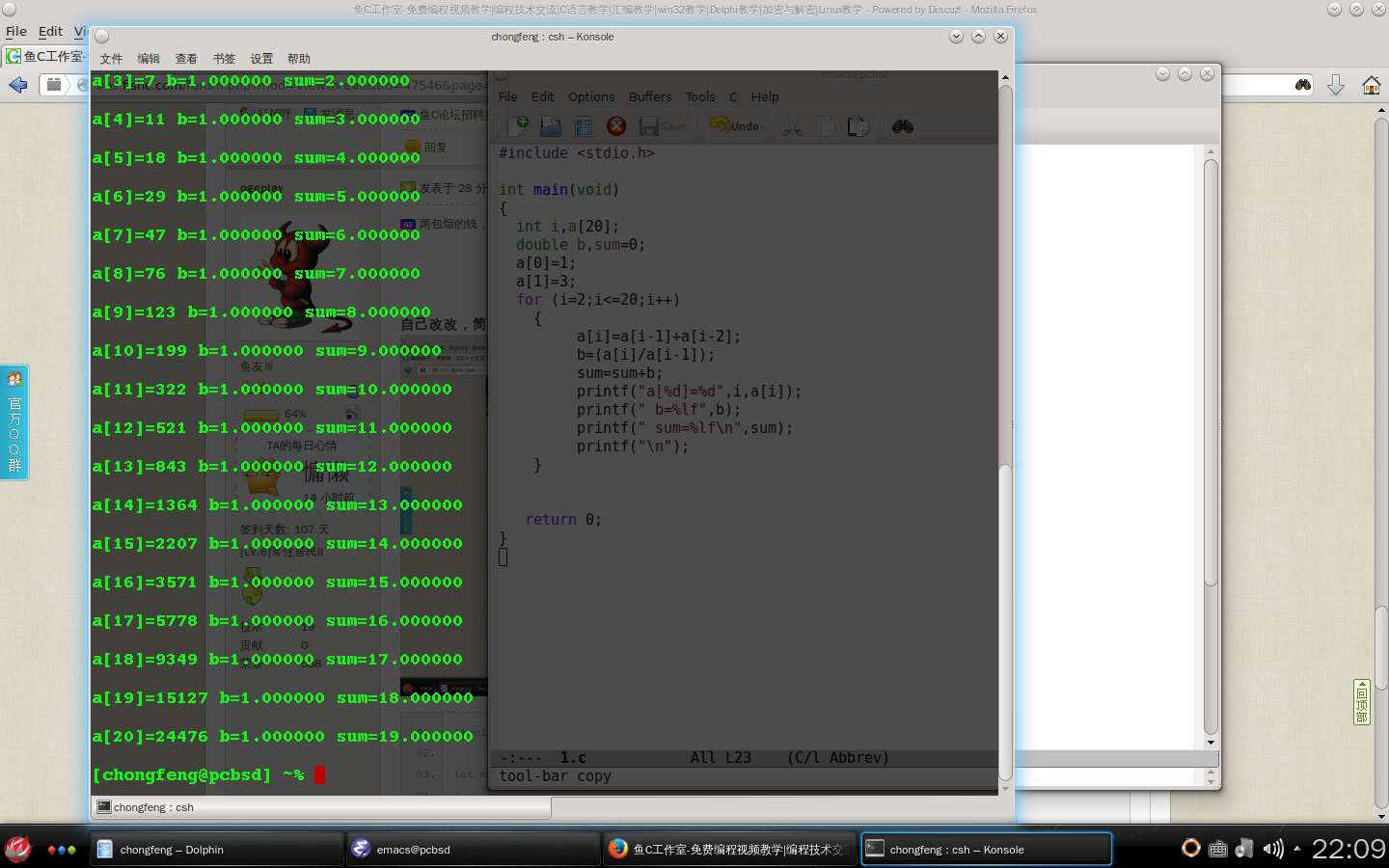Open the Emacs Buffers menu

click(650, 96)
